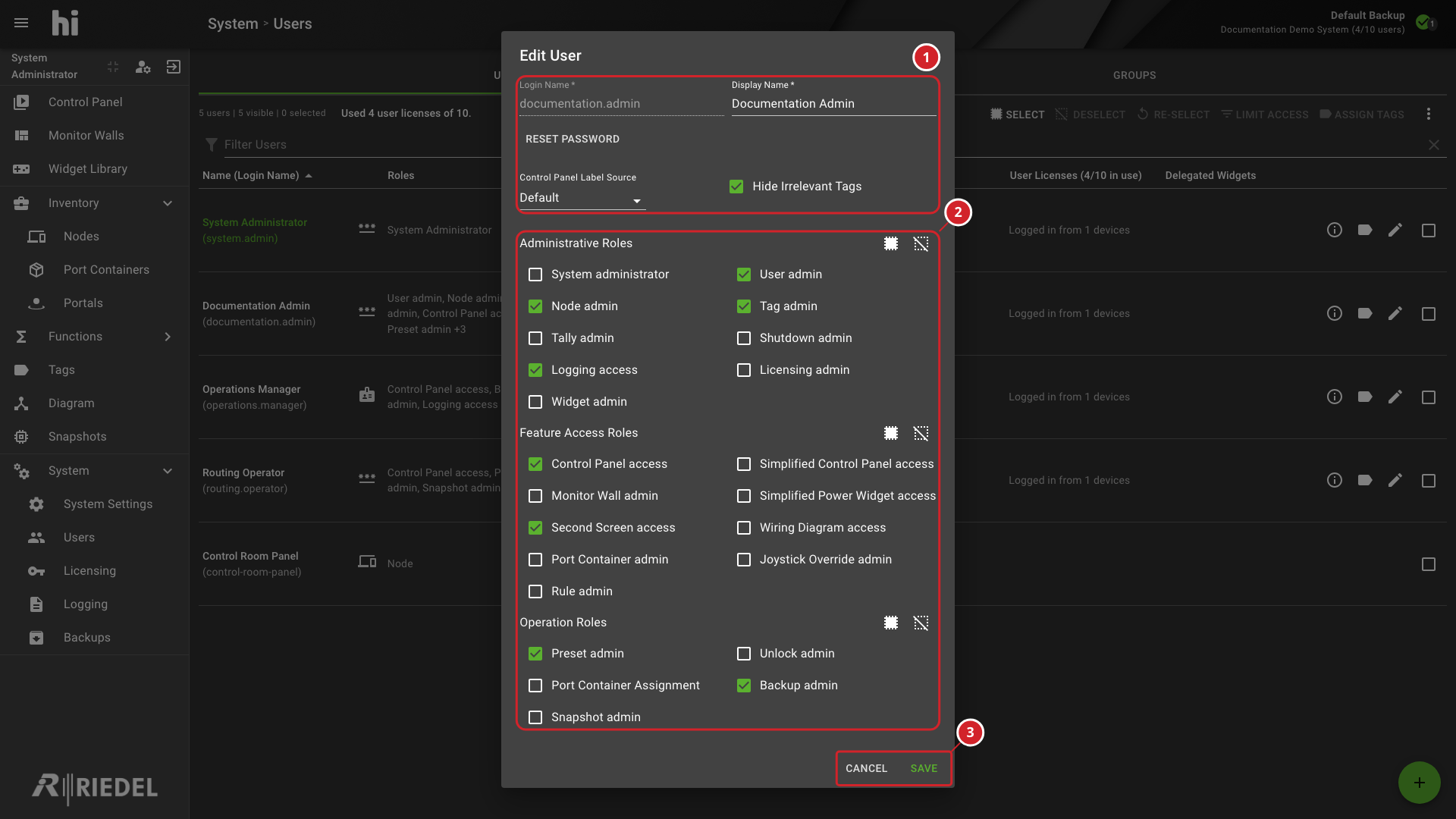The height and width of the screenshot is (819, 1456).
Task: Open Control Panel Label Source dropdown
Action: coord(582,198)
